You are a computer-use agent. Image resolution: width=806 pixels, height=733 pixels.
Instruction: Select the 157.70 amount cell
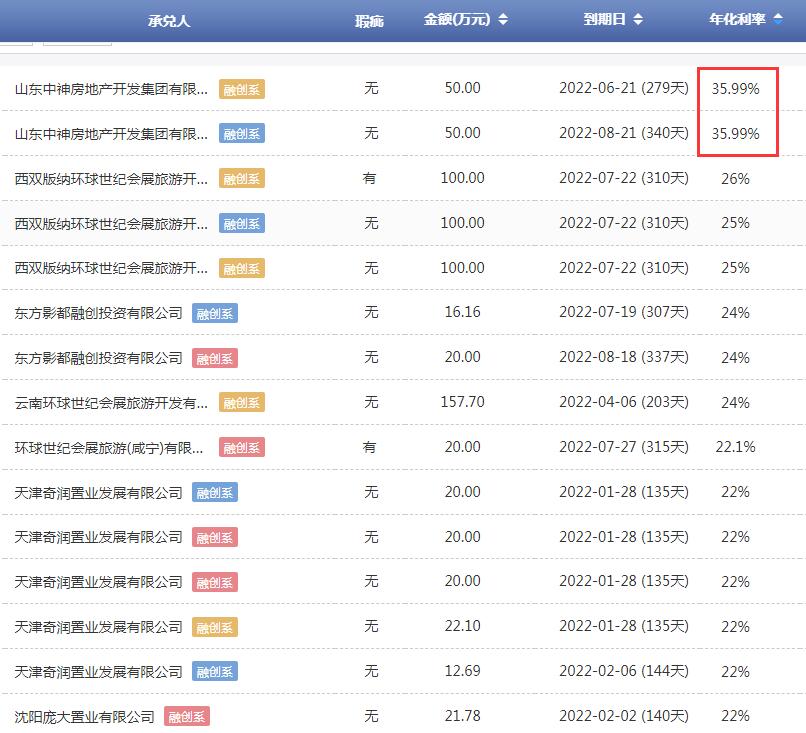click(463, 401)
